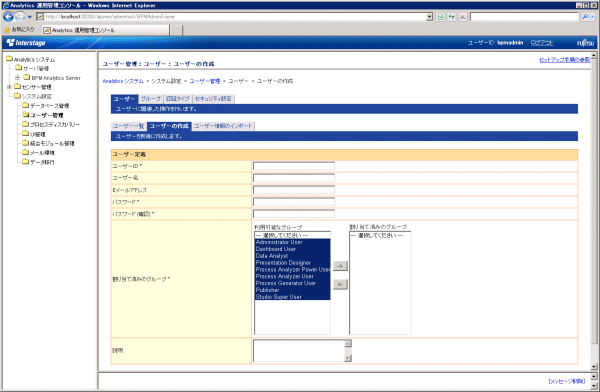Open the search provider dropdown arrow

tap(593, 17)
